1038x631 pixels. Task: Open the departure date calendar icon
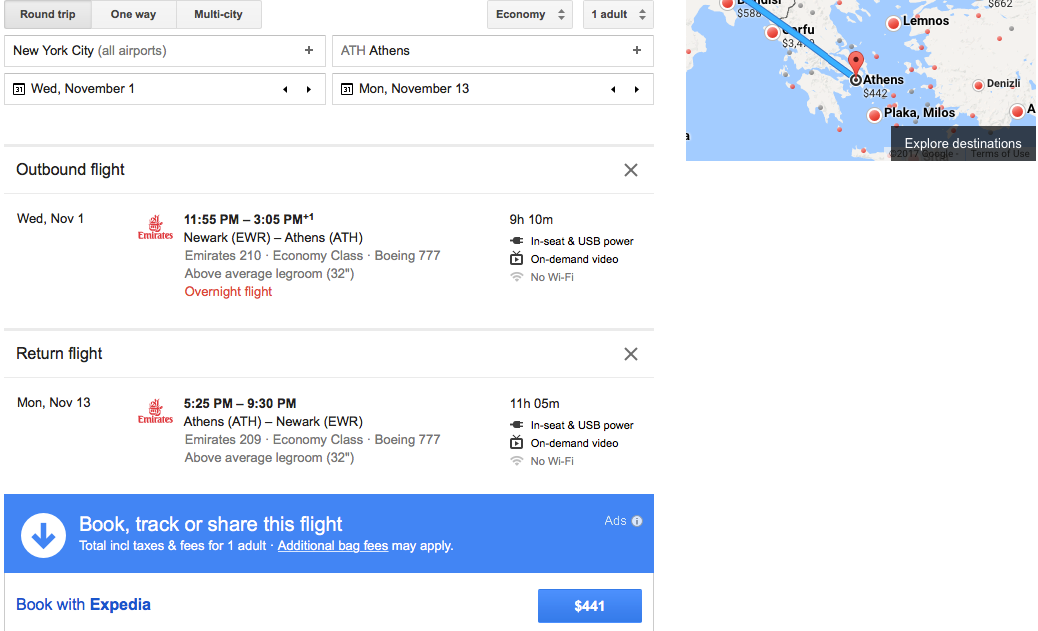[19, 89]
